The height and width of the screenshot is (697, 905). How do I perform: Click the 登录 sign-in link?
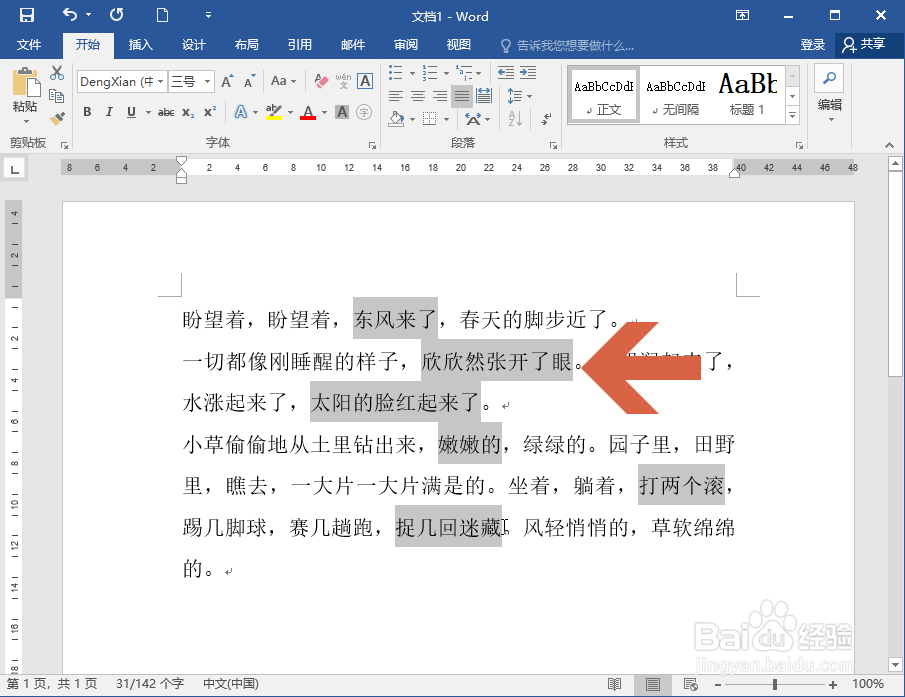813,44
